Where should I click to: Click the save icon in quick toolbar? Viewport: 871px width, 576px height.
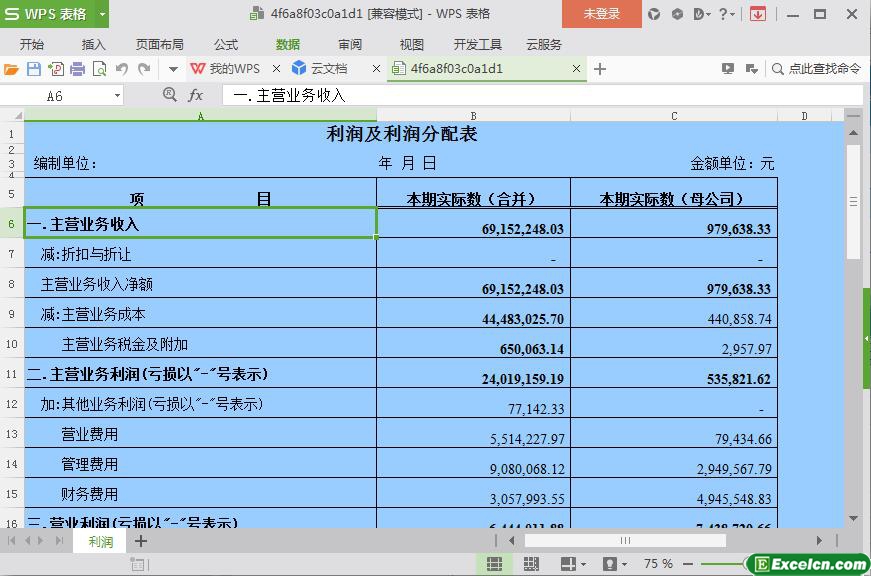[x=33, y=69]
